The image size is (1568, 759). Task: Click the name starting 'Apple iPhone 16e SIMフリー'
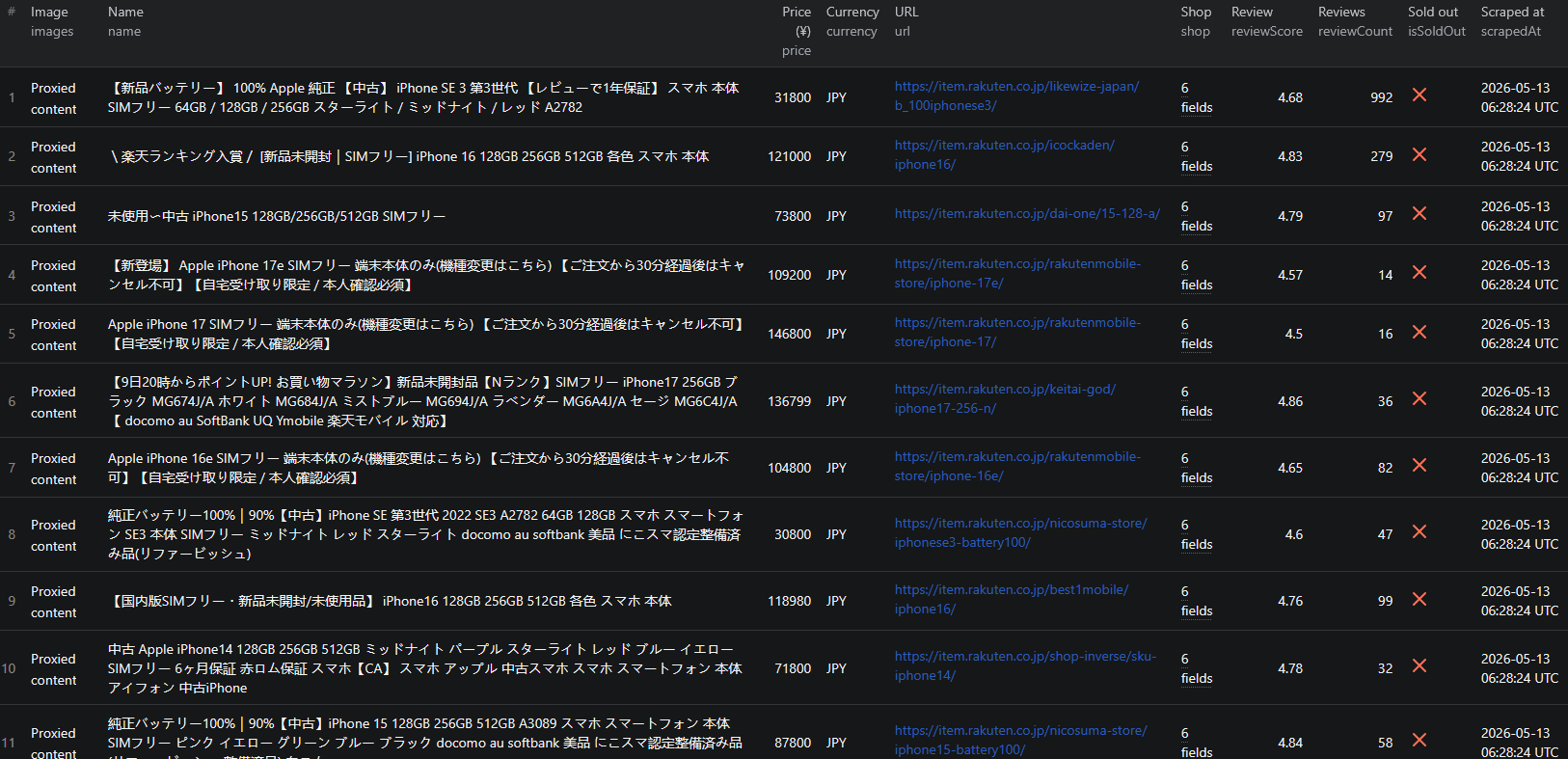419,468
